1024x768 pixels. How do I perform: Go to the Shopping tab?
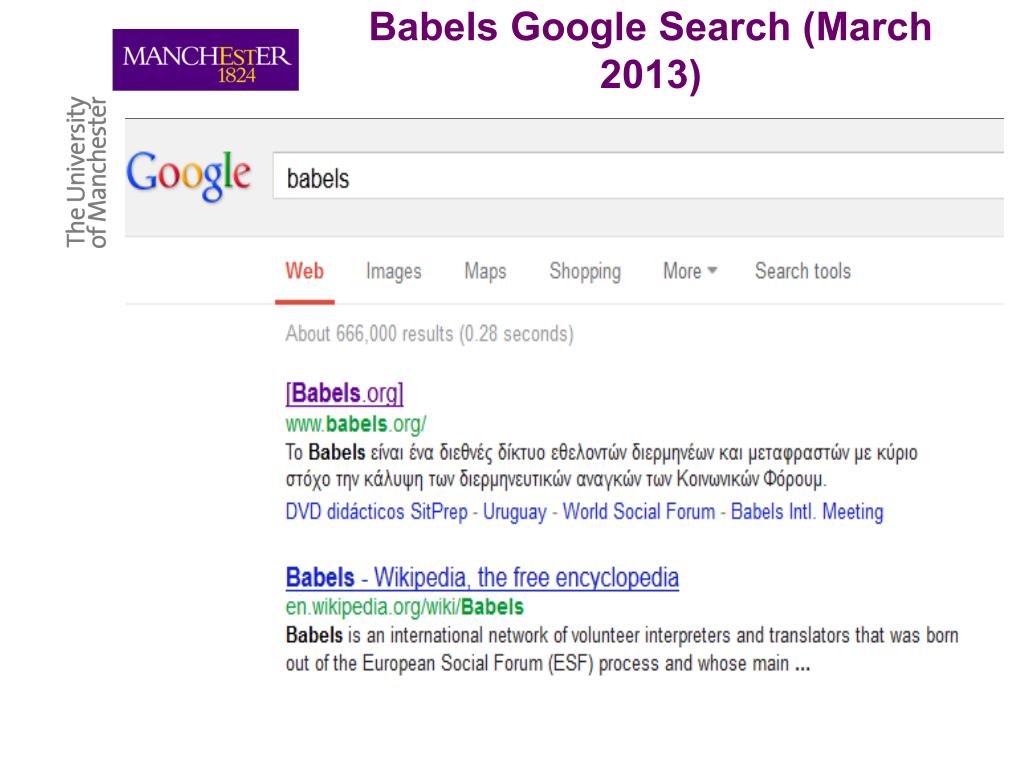(x=585, y=271)
